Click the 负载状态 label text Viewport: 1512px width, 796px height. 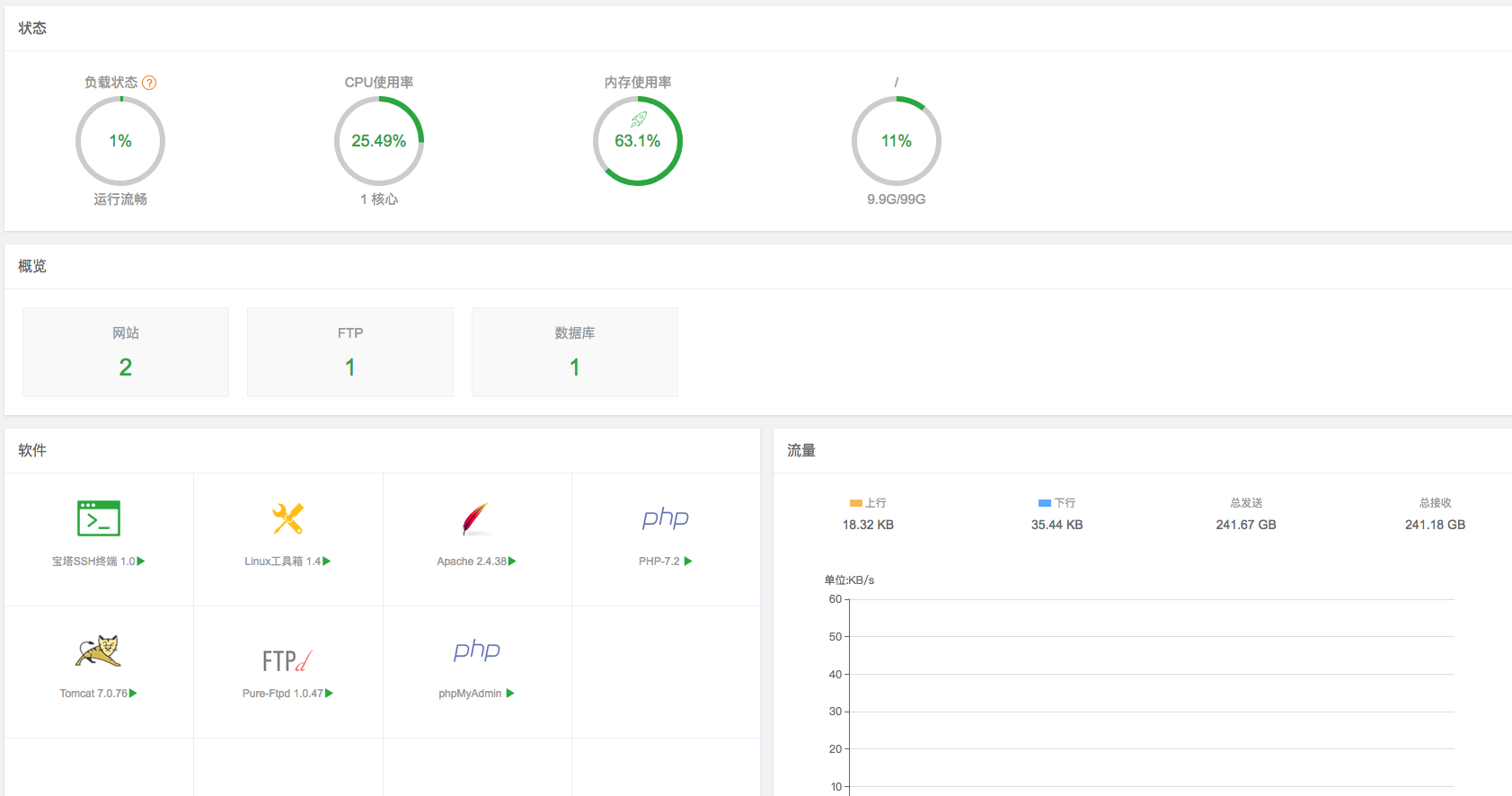111,83
